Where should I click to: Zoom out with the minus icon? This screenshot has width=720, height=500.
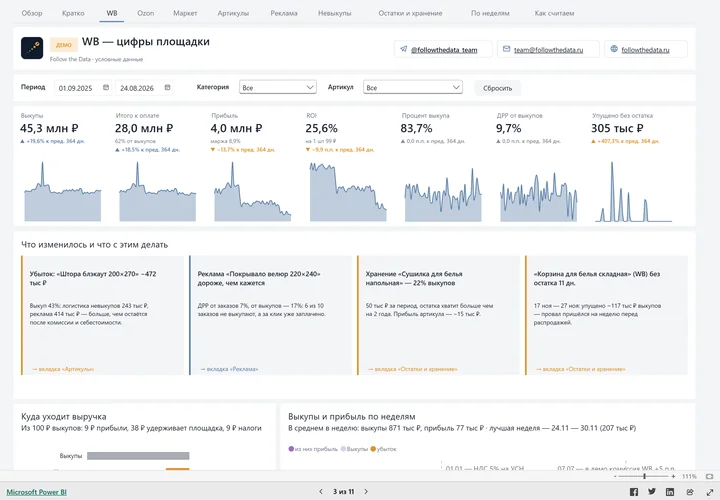[615, 477]
